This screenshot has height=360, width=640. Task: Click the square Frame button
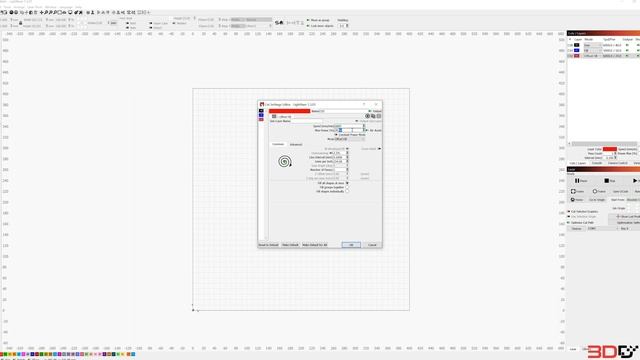point(578,191)
